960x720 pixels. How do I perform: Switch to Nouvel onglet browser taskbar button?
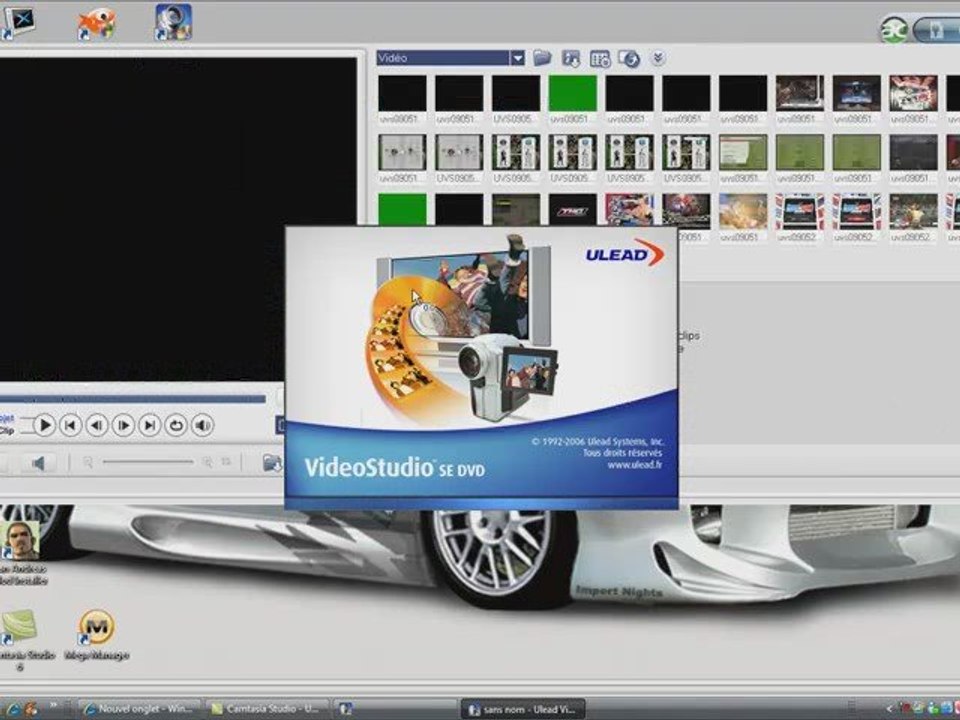coord(140,709)
